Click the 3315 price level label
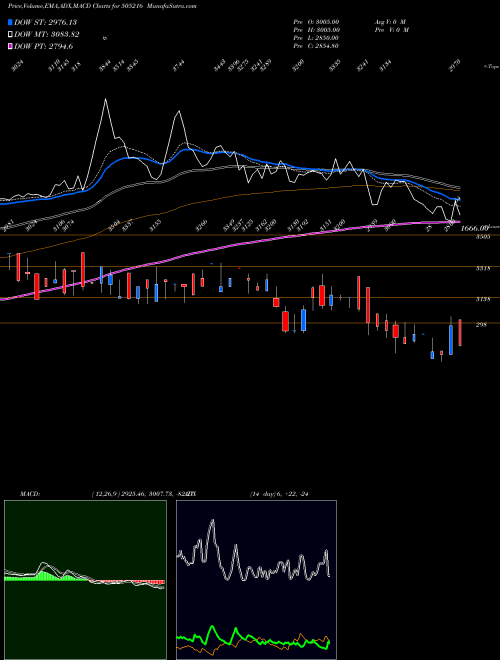This screenshot has height=660, width=500. [x=483, y=269]
